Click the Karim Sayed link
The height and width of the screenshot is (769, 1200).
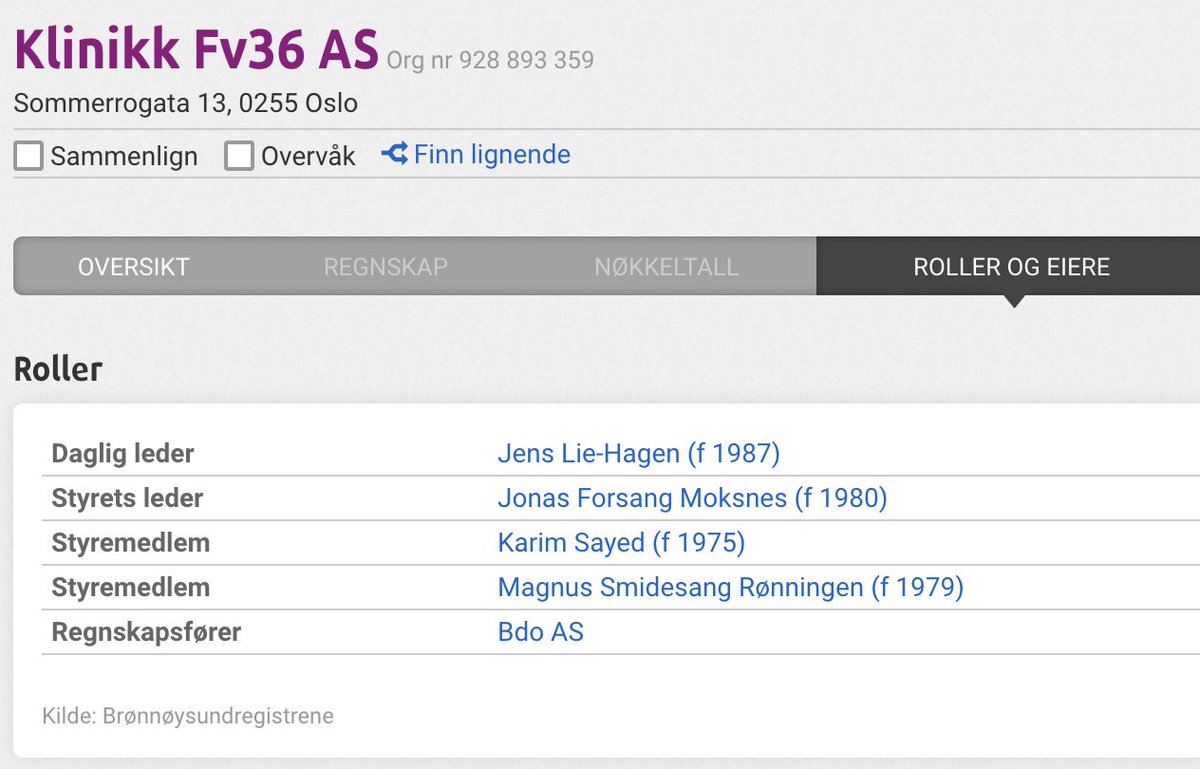[x=621, y=543]
